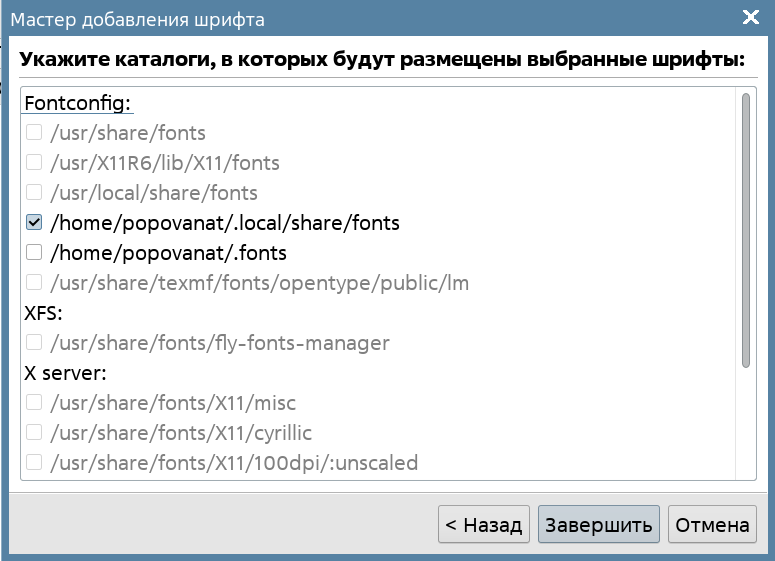Select the XFS section header
Screen dimensions: 775x561
(x=43, y=313)
